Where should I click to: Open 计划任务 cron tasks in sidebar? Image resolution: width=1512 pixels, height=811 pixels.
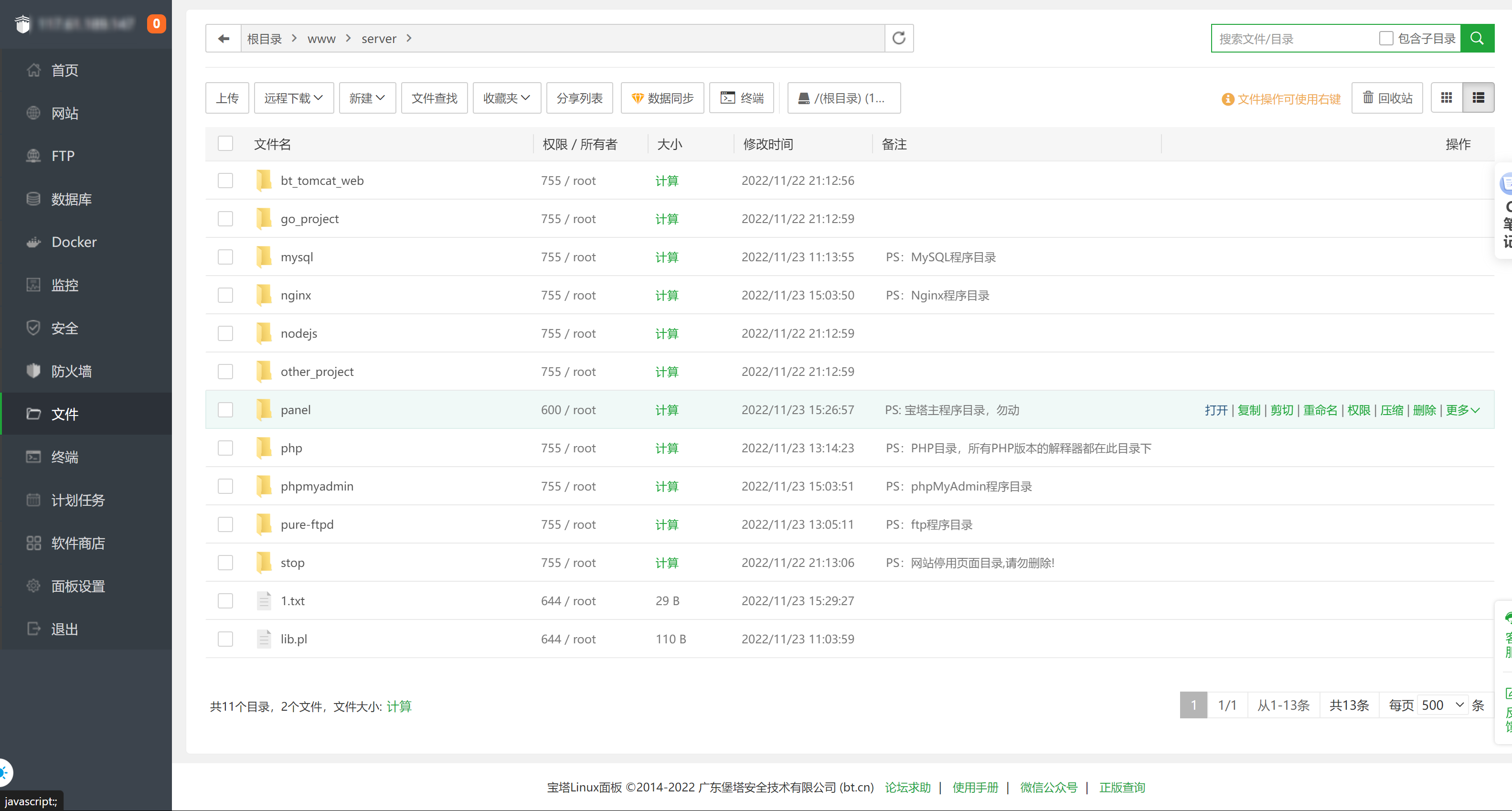click(x=86, y=501)
